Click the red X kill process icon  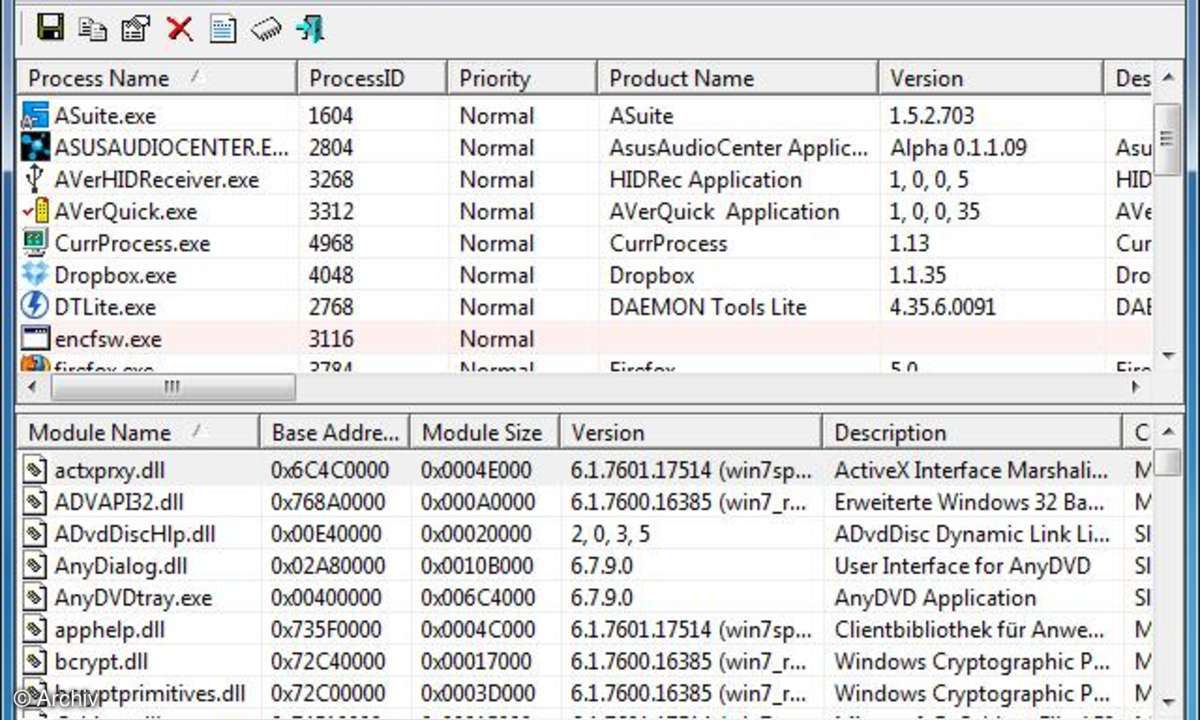tap(180, 28)
